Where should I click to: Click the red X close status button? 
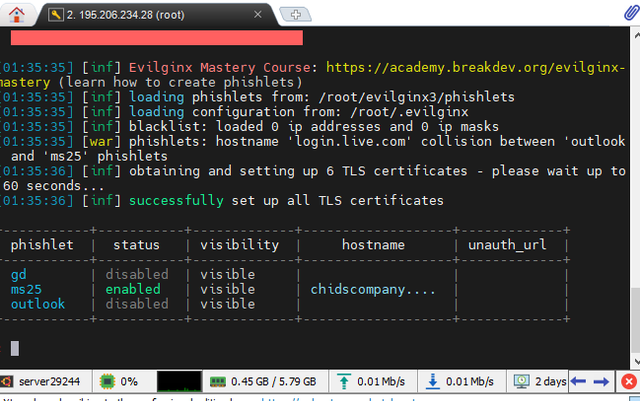coord(629,381)
